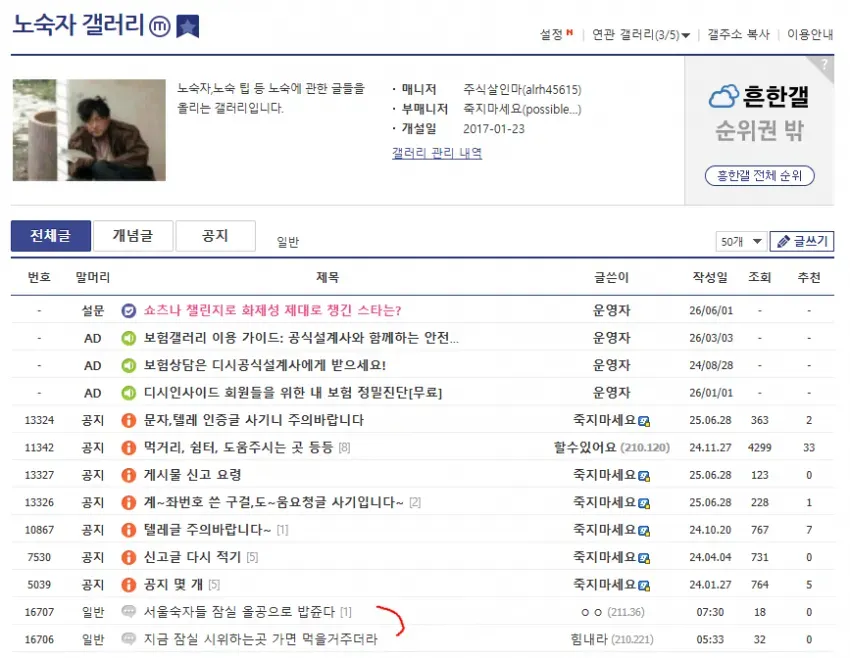Open the 흔한갤 전체 순위 button

[x=759, y=176]
